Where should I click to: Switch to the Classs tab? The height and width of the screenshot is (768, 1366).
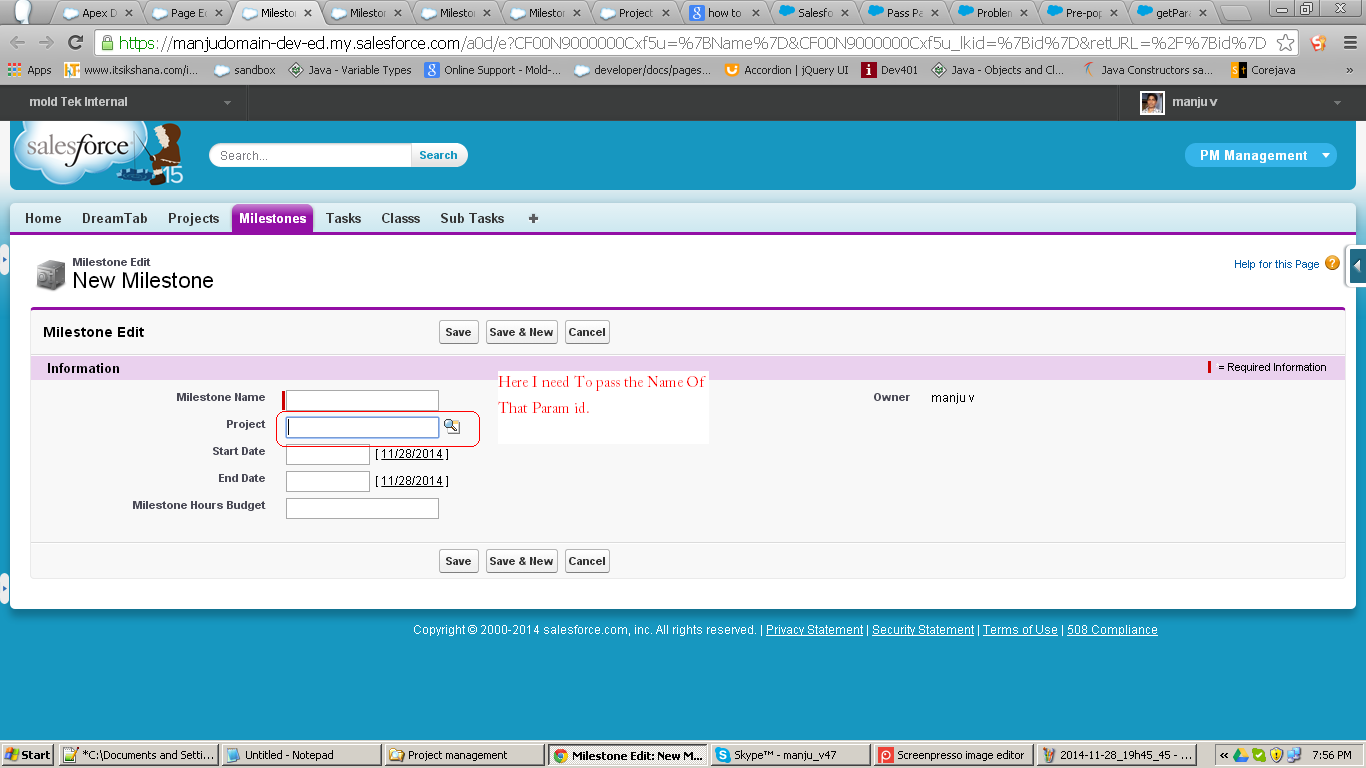point(400,218)
